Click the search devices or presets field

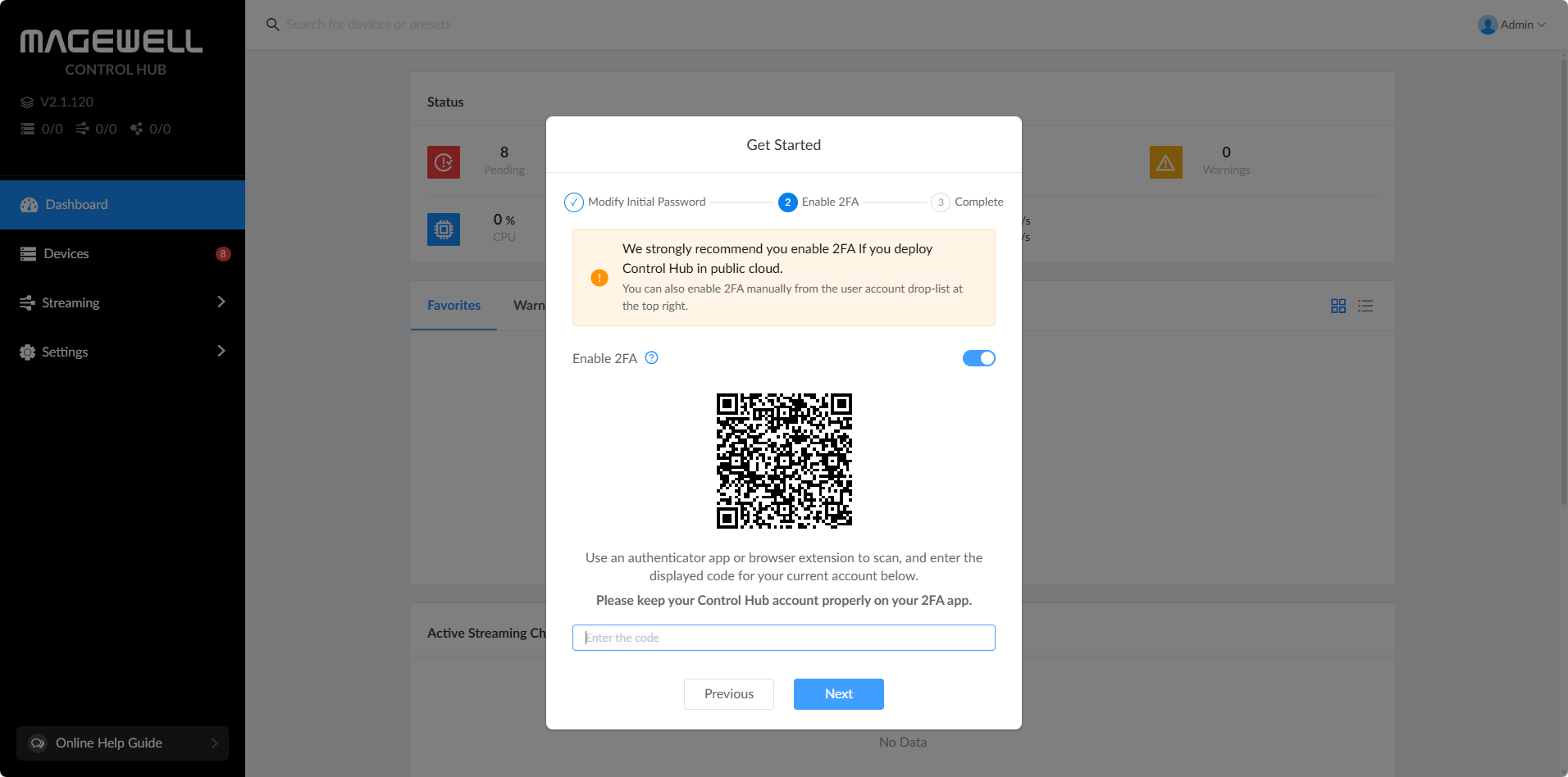click(x=368, y=25)
